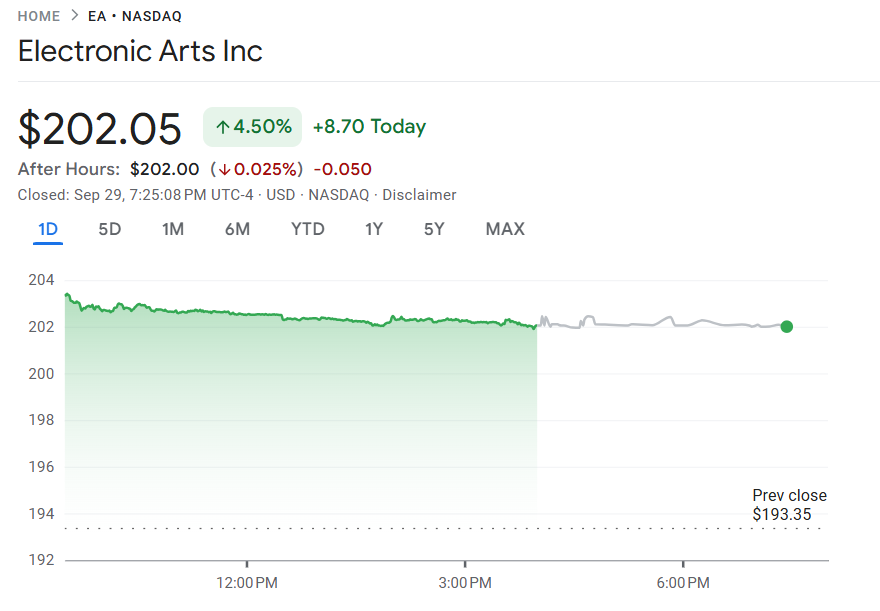Click the red after-hours down arrow

(225, 170)
